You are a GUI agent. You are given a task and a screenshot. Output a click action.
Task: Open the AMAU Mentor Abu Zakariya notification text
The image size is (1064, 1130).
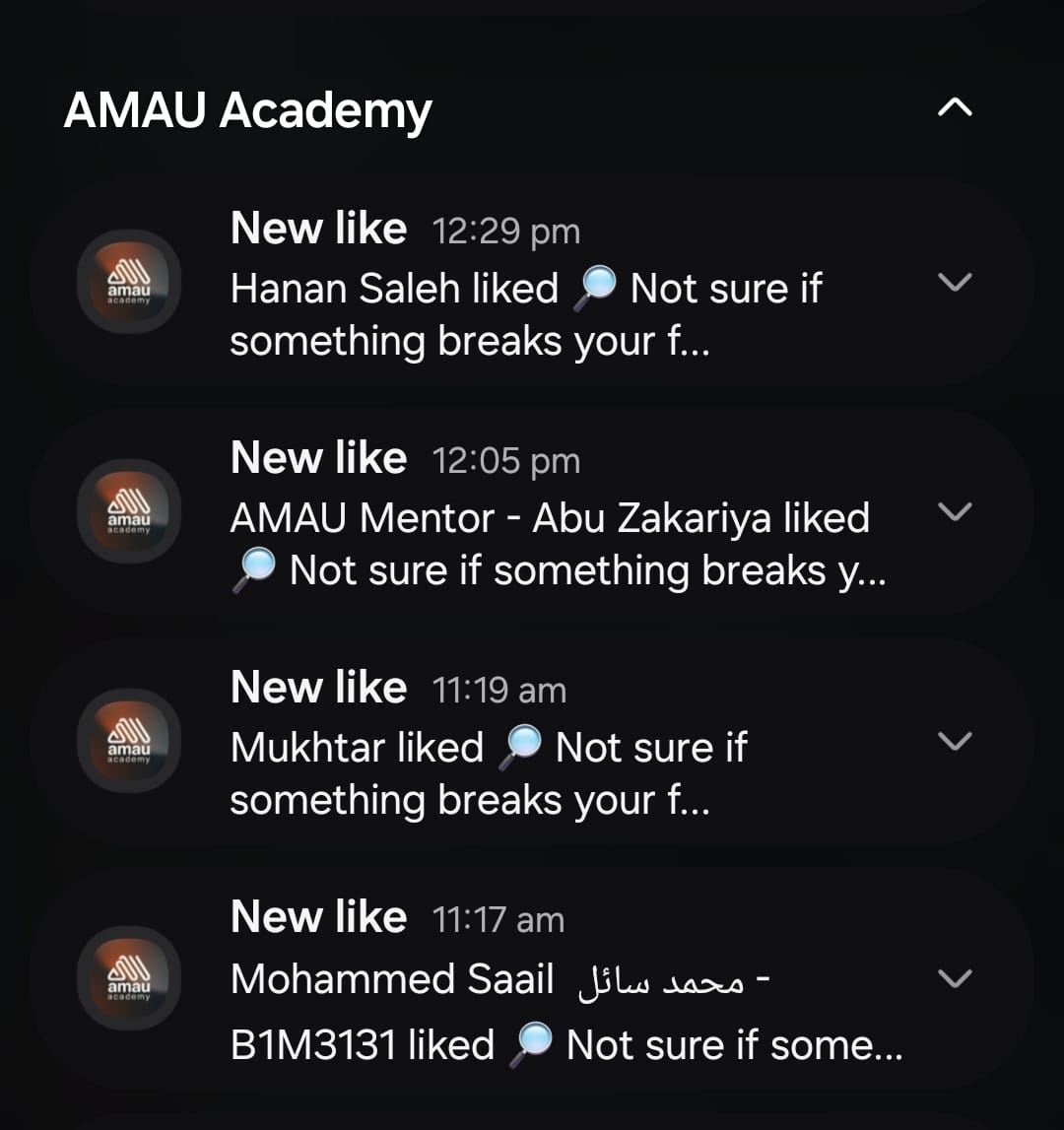pyautogui.click(x=557, y=545)
